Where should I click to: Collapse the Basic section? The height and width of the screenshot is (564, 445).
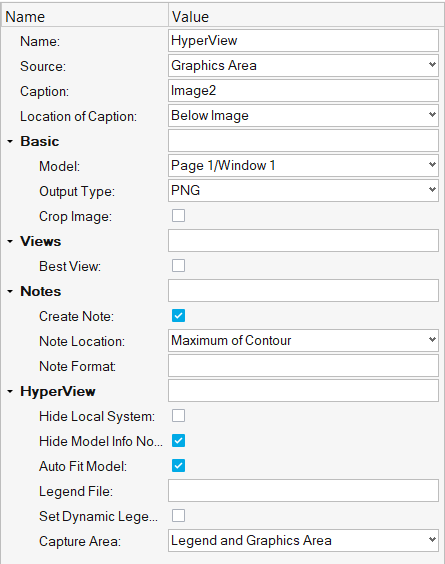click(10, 142)
